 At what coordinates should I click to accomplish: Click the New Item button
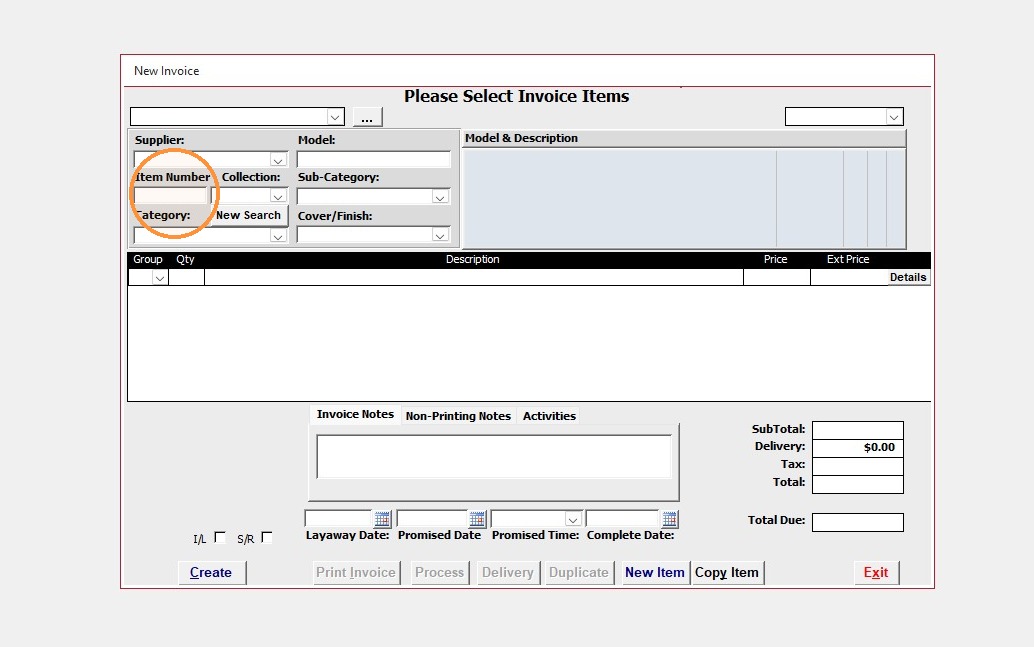point(655,572)
